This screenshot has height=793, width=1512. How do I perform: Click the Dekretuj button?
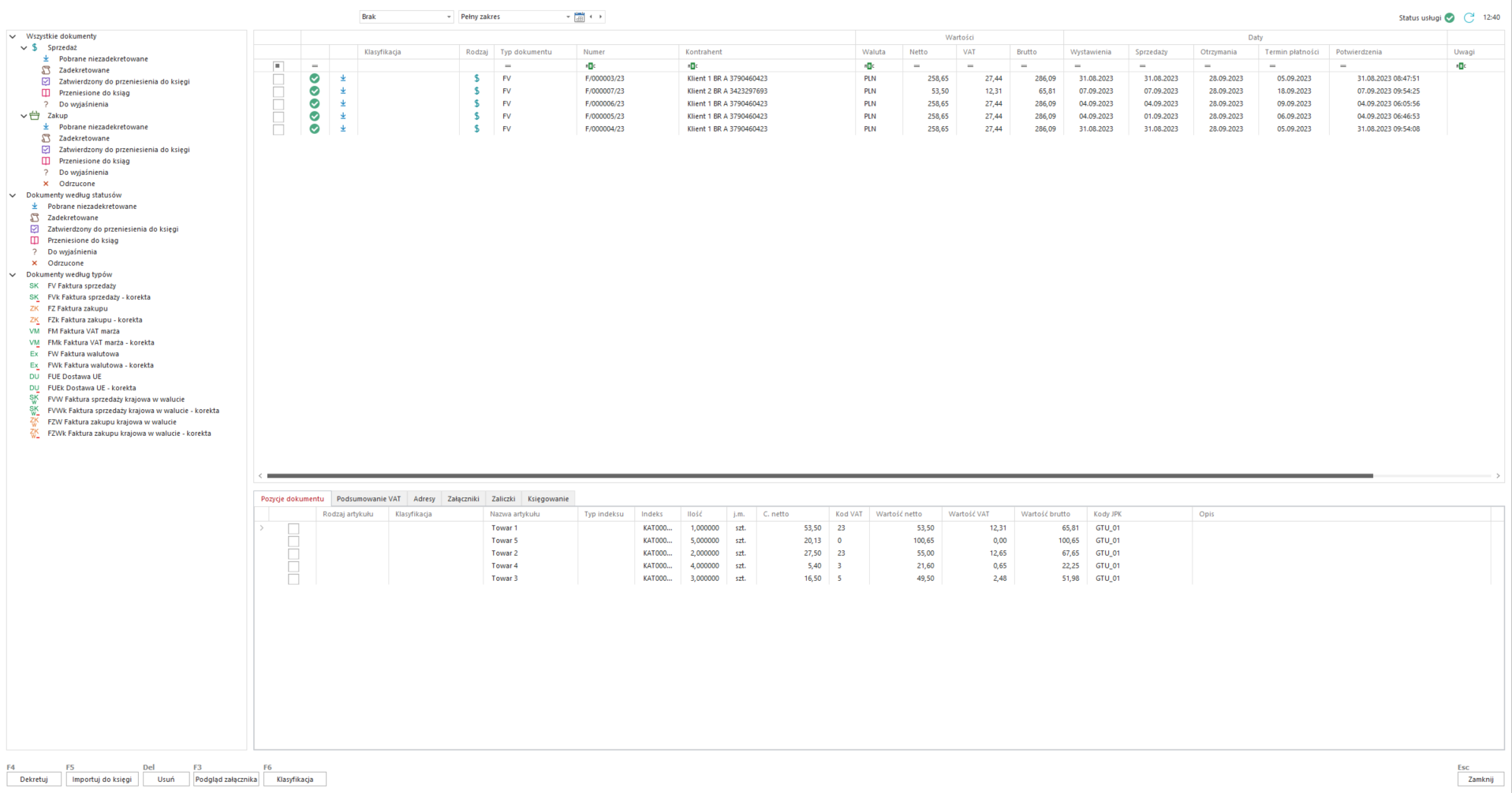(34, 780)
